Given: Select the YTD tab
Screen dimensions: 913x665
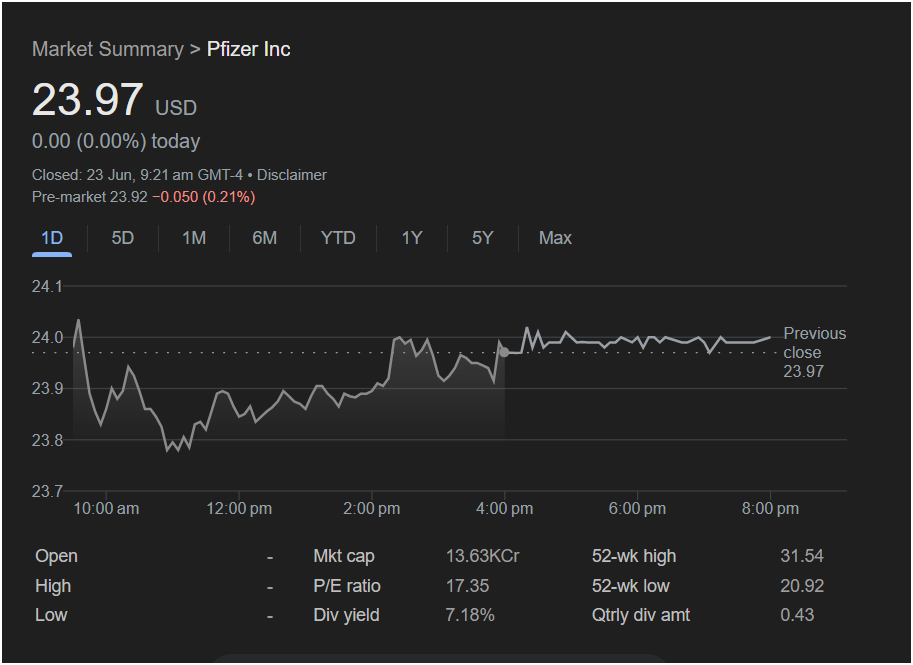Looking at the screenshot, I should 338,238.
